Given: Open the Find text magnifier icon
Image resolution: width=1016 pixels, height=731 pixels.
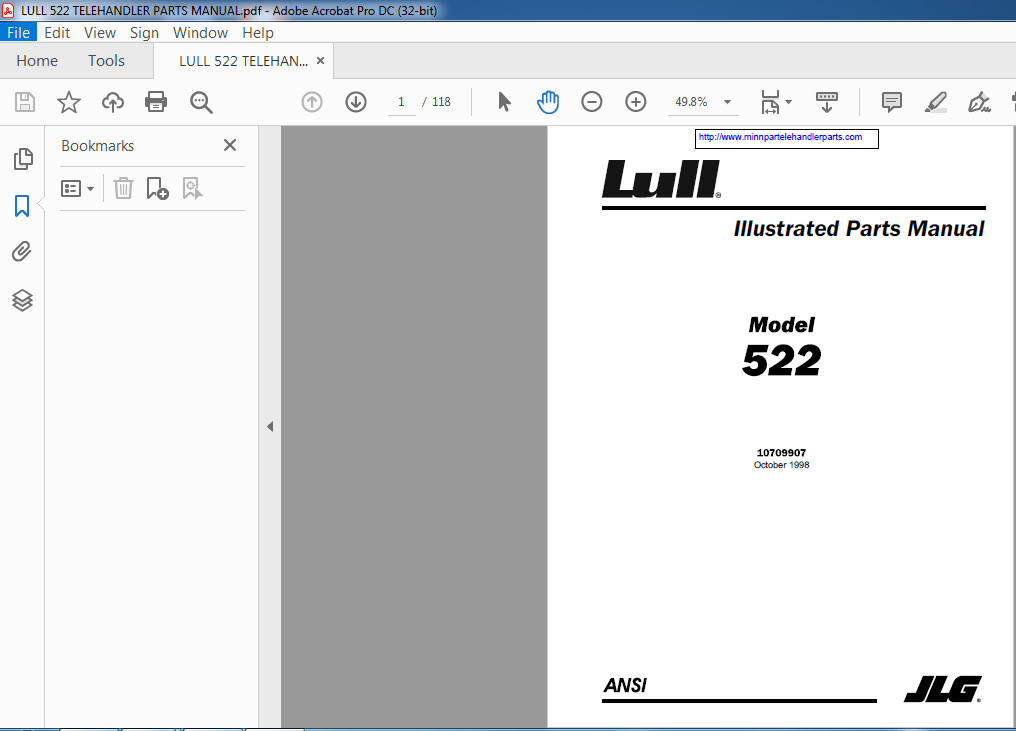Looking at the screenshot, I should pos(201,102).
